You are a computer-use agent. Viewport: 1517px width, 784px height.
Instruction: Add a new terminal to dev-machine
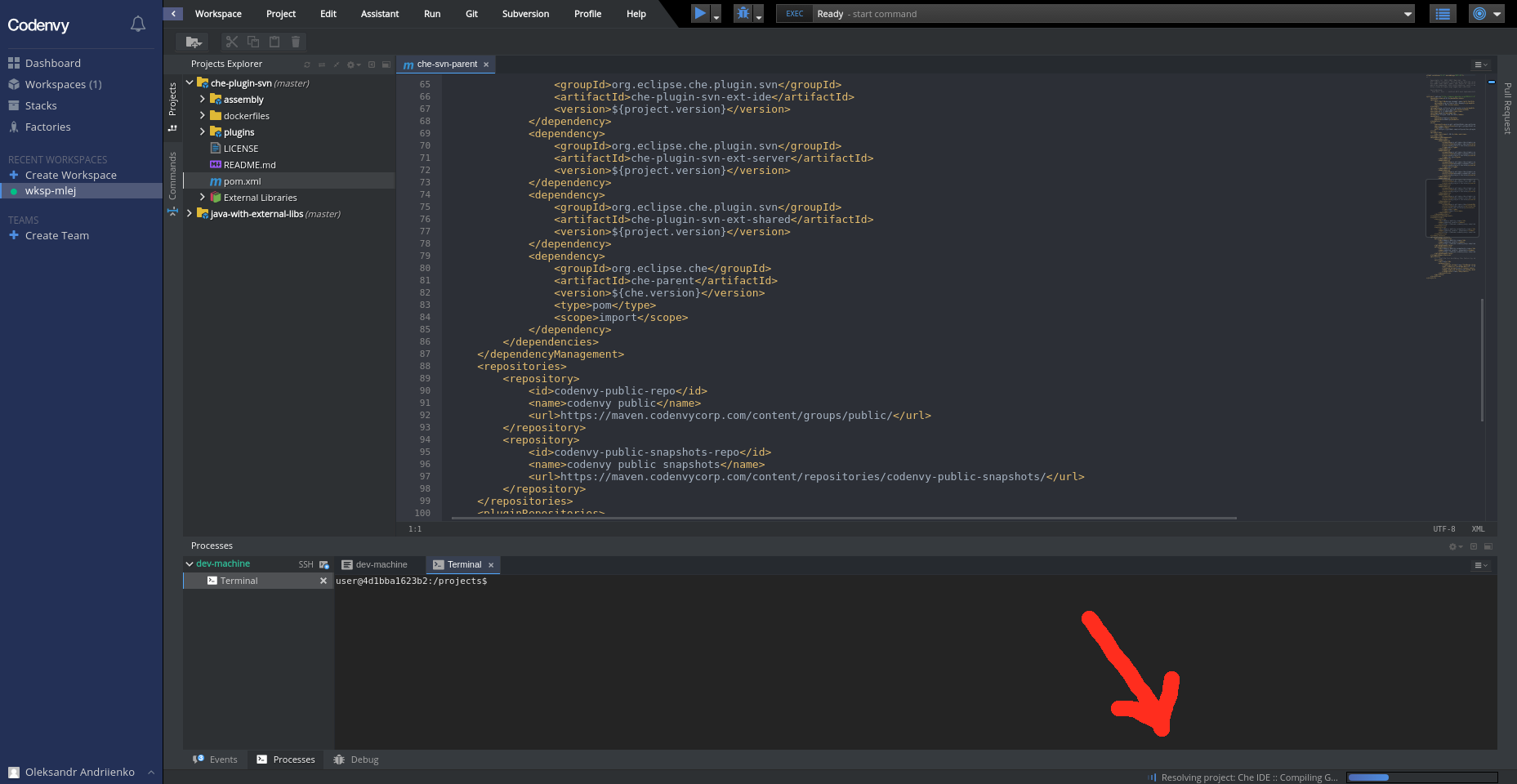[324, 564]
